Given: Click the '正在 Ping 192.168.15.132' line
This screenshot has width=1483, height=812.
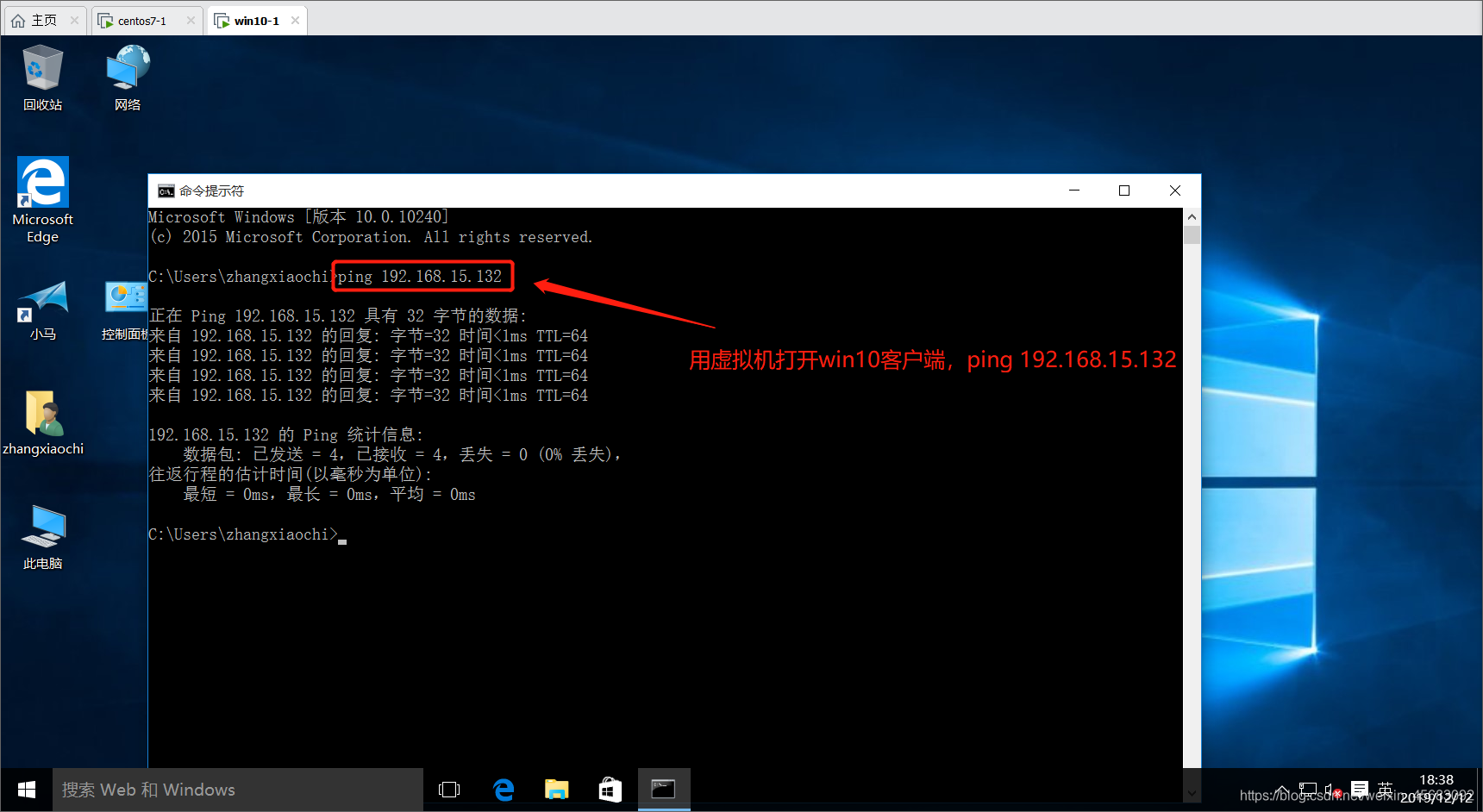Looking at the screenshot, I should pos(338,316).
